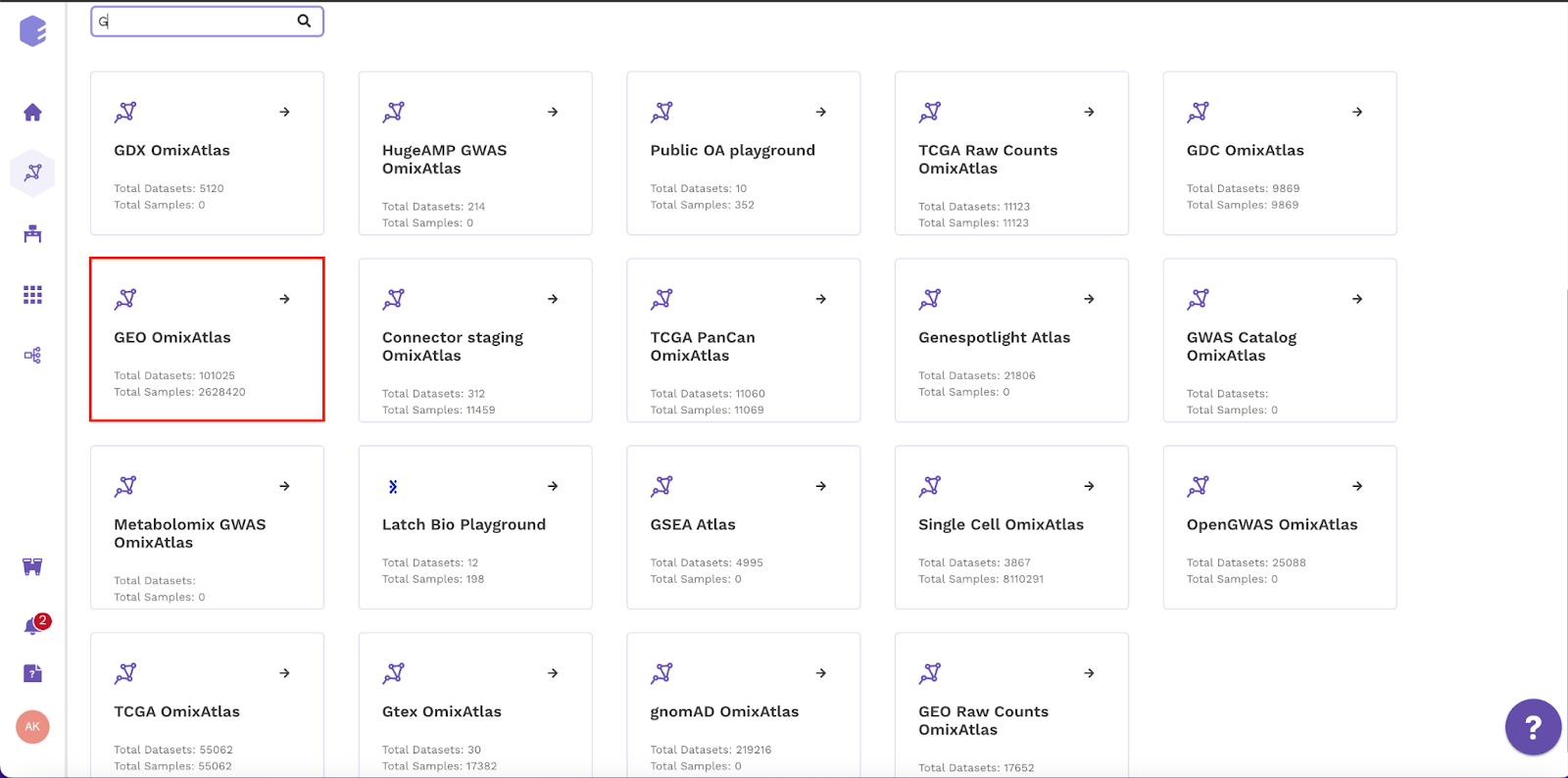Open the Home icon in sidebar
1568x778 pixels.
point(32,113)
